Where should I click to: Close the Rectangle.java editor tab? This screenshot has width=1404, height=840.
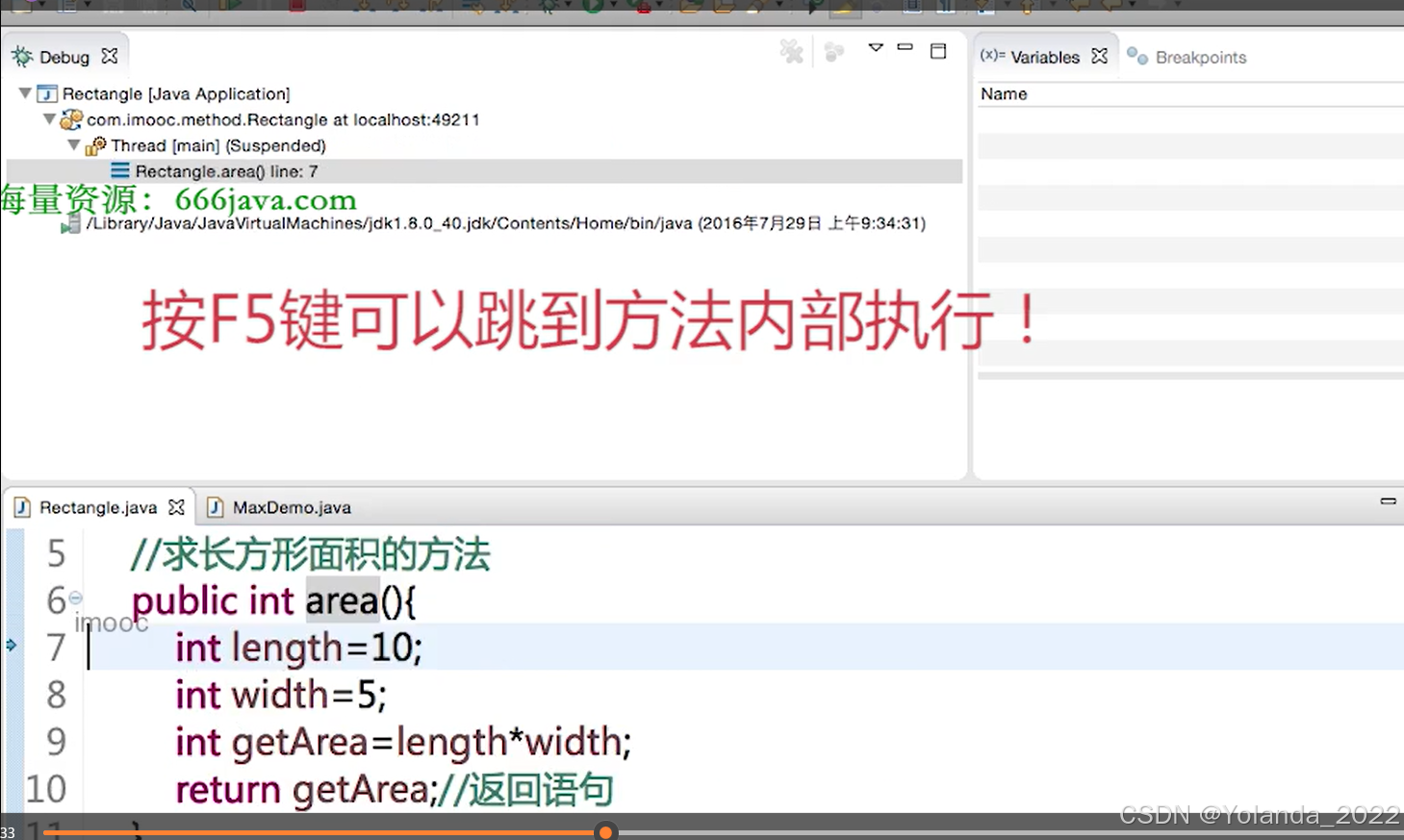(176, 506)
